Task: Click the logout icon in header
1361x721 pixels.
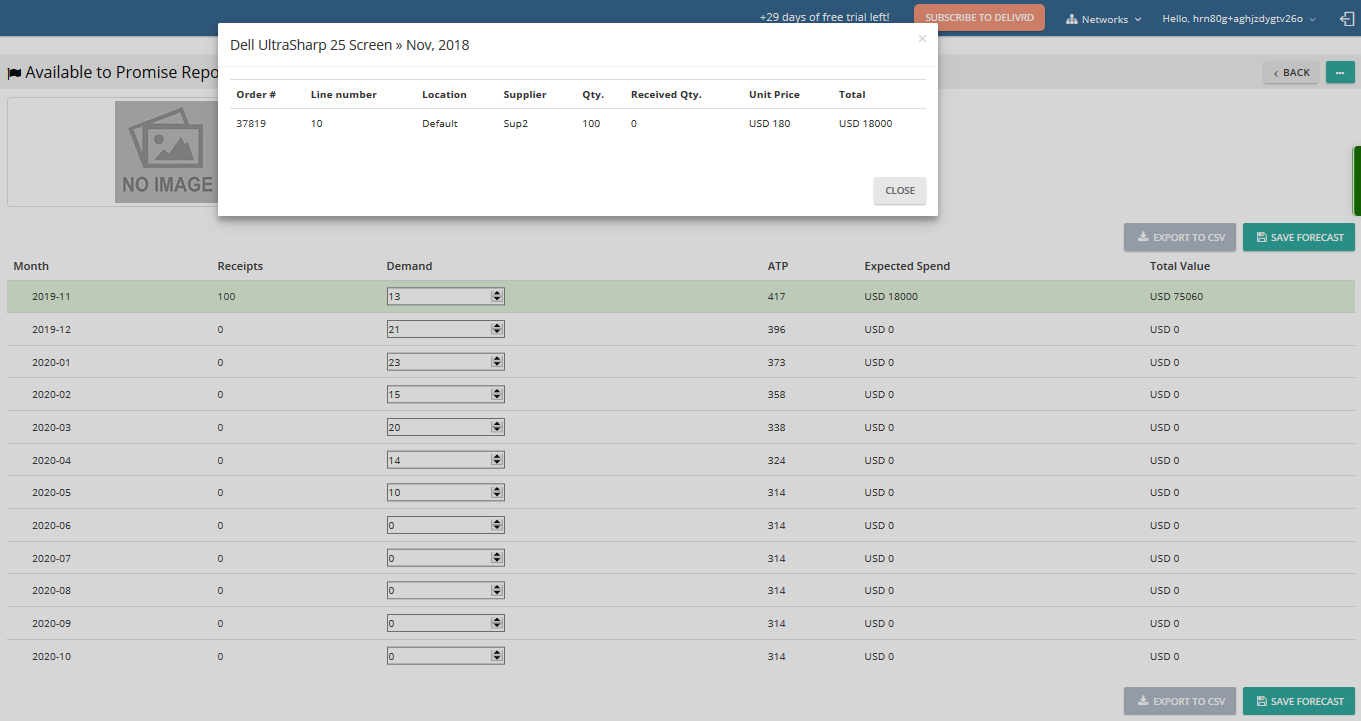Action: click(x=1346, y=19)
